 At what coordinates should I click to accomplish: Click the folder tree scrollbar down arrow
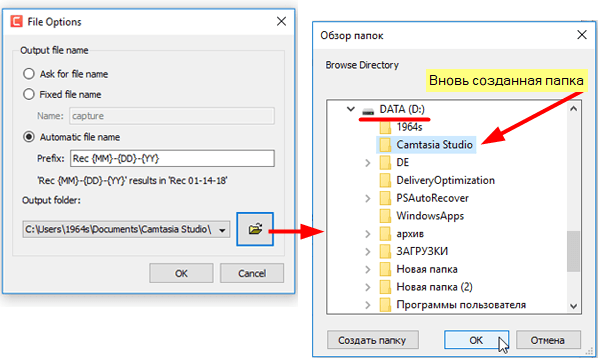(x=573, y=306)
